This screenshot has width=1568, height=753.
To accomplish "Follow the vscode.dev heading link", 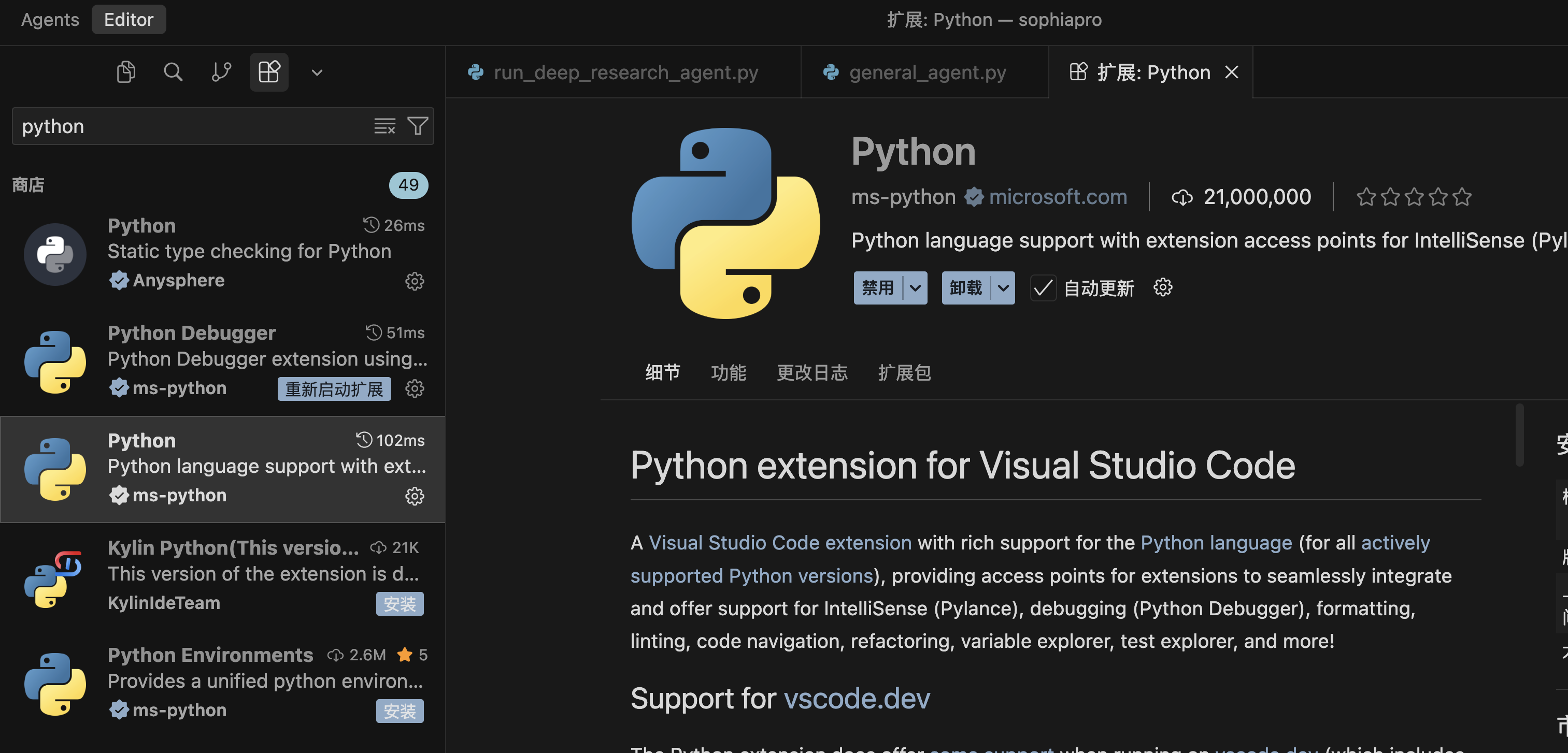I will coord(857,698).
